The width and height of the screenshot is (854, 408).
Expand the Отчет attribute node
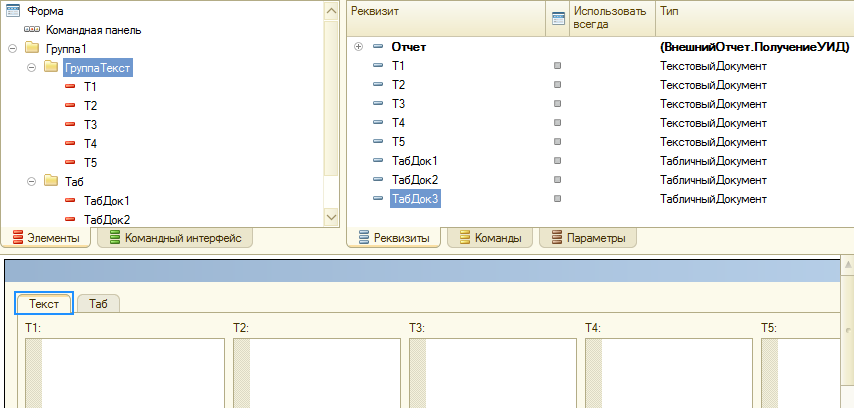(358, 47)
